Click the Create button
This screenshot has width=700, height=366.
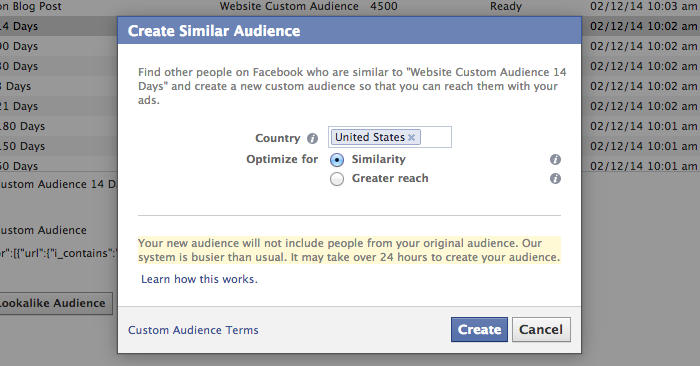(479, 329)
